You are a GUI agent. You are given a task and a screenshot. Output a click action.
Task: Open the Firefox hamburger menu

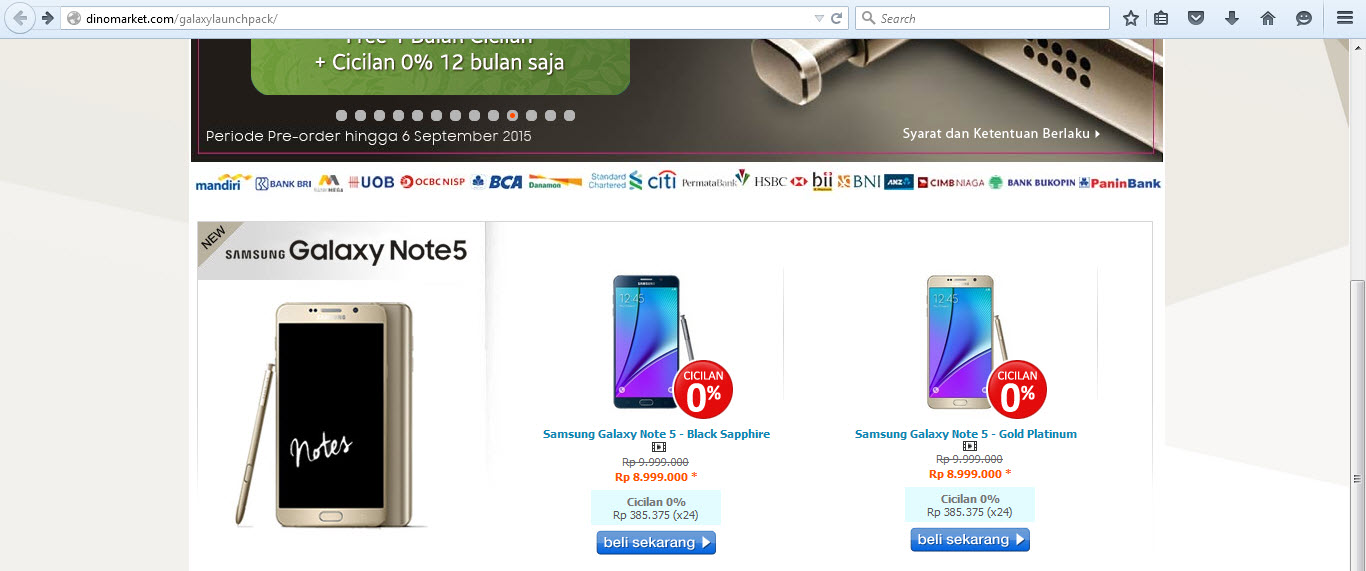click(x=1344, y=18)
